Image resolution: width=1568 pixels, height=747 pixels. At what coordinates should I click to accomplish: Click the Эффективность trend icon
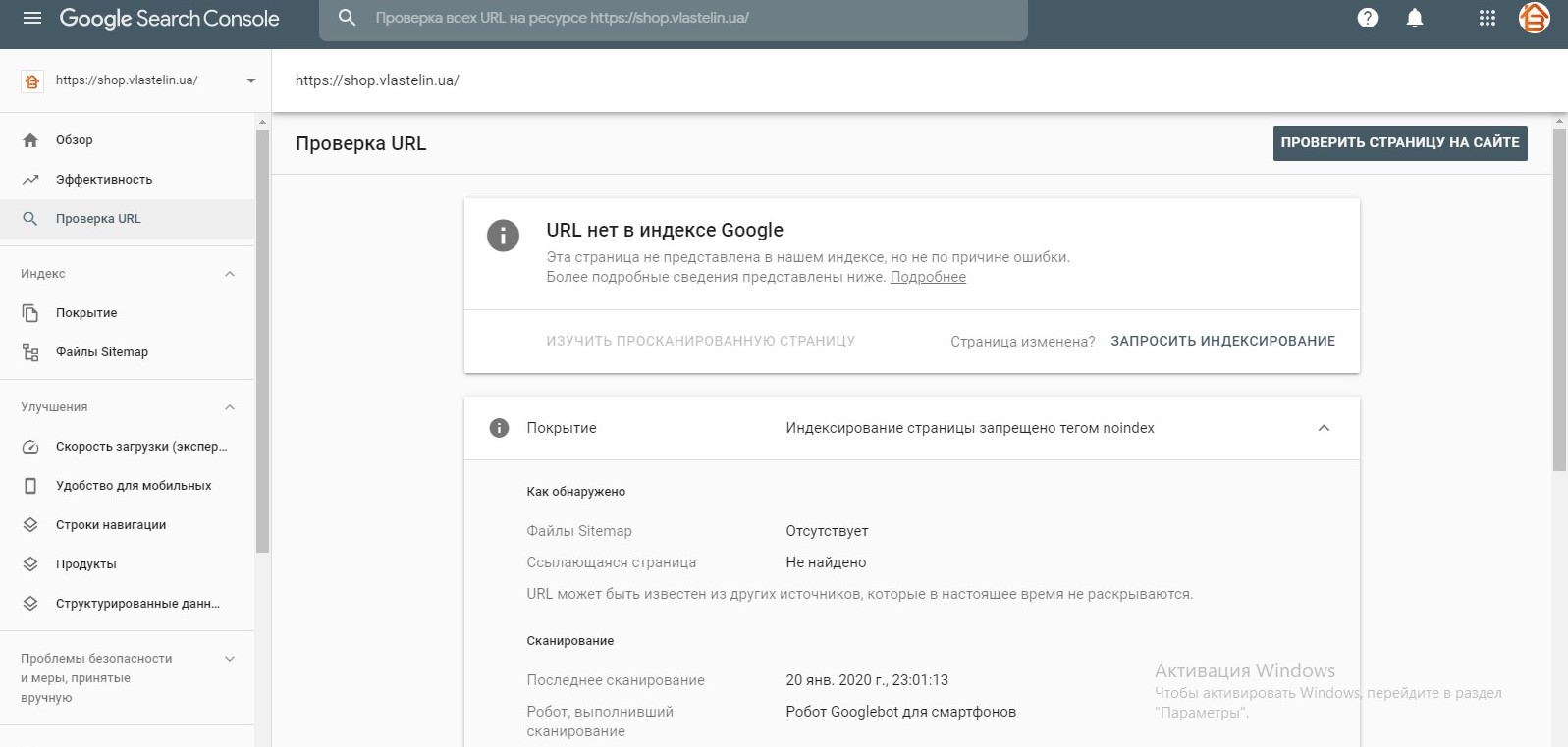click(x=30, y=180)
